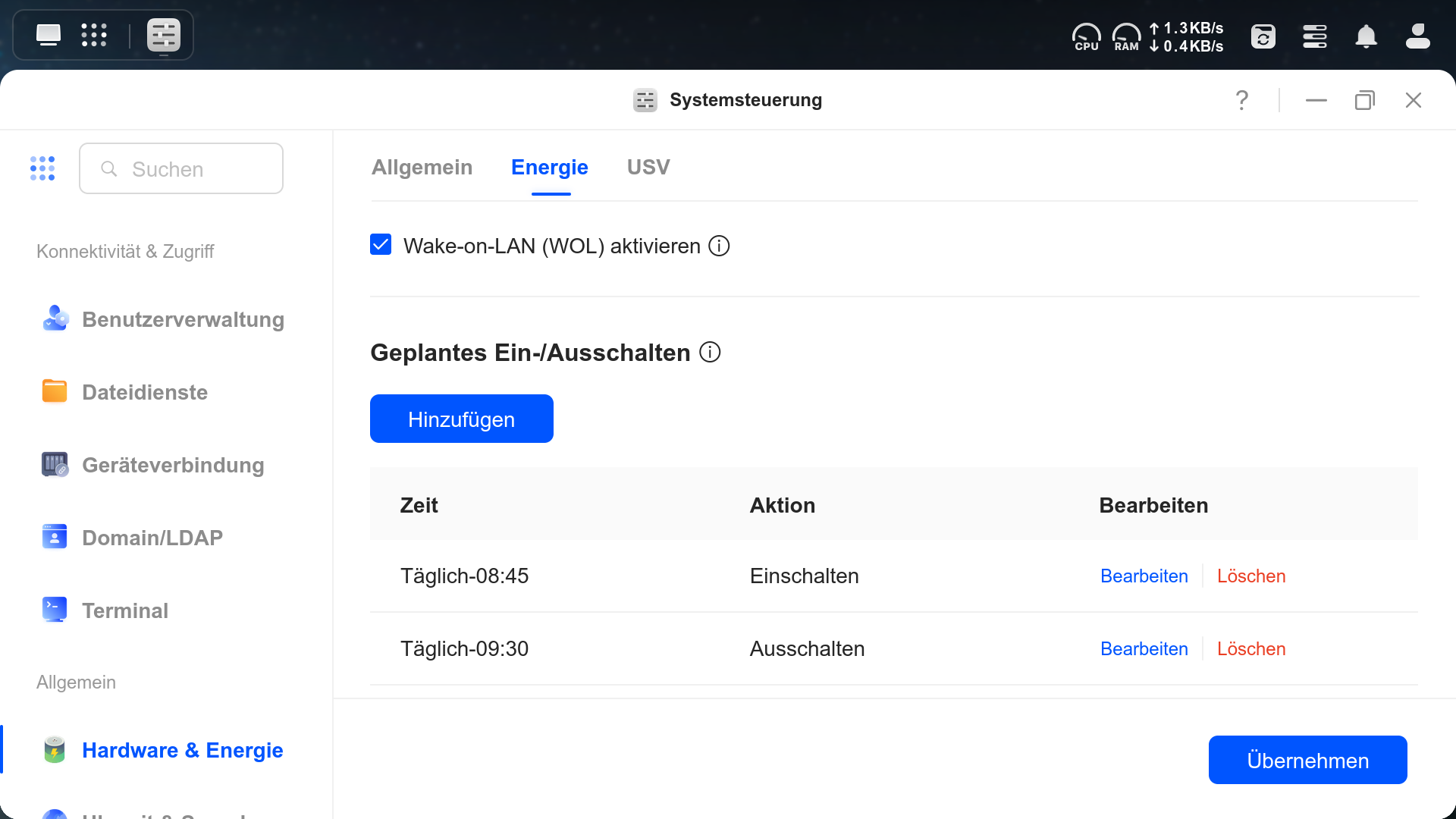Screen dimensions: 1456x819
Task: Open Terminal settings in the sidebar
Action: (x=124, y=610)
